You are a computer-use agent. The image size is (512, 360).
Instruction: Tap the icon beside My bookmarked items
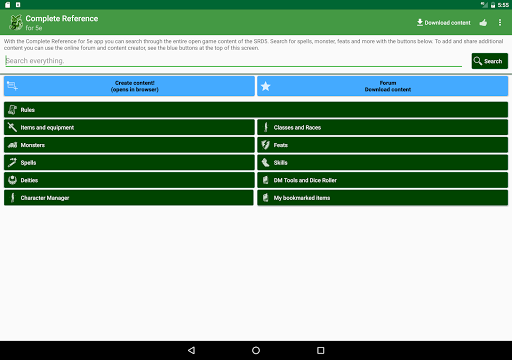[266, 198]
